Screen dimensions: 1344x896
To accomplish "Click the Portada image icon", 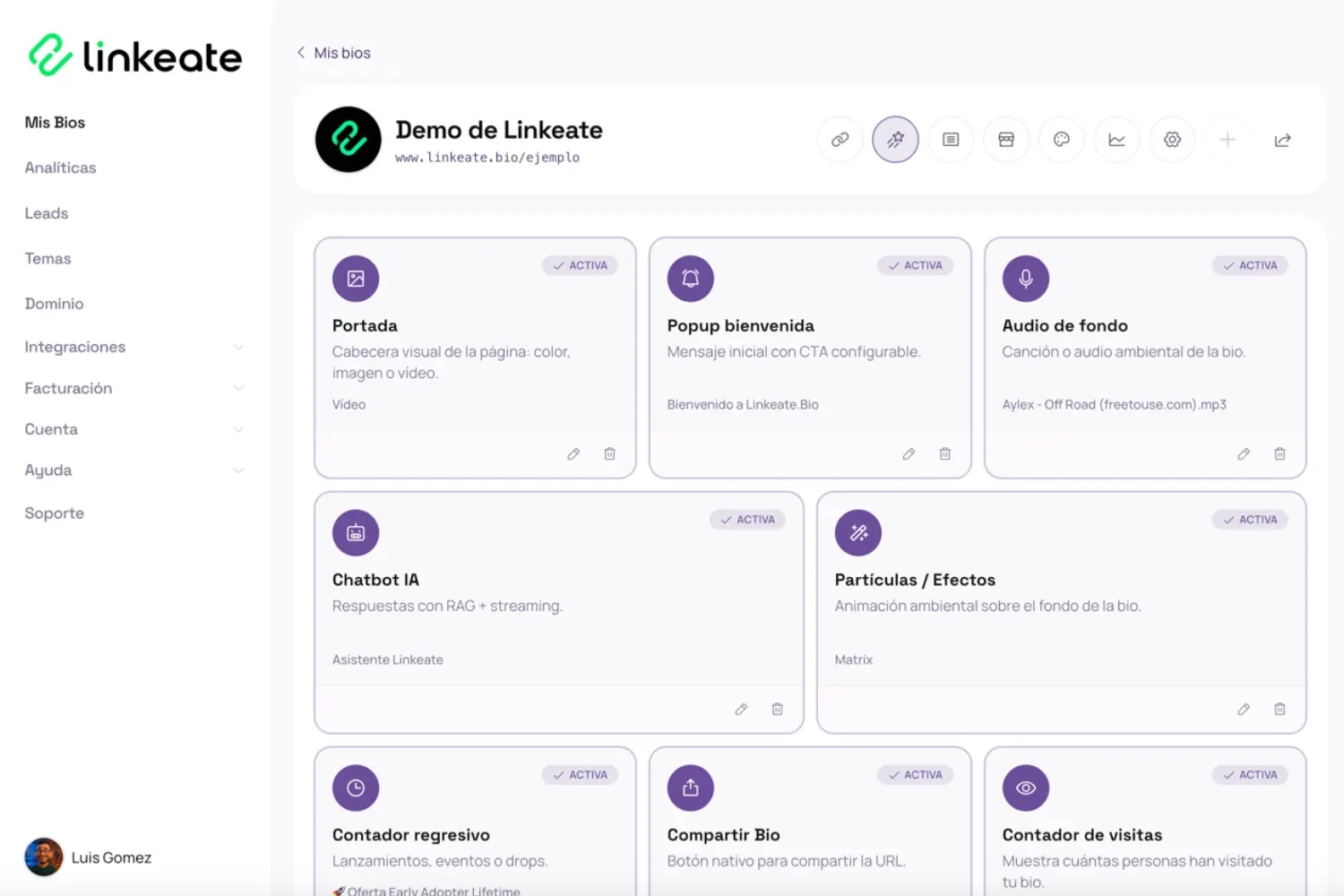I will 356,279.
